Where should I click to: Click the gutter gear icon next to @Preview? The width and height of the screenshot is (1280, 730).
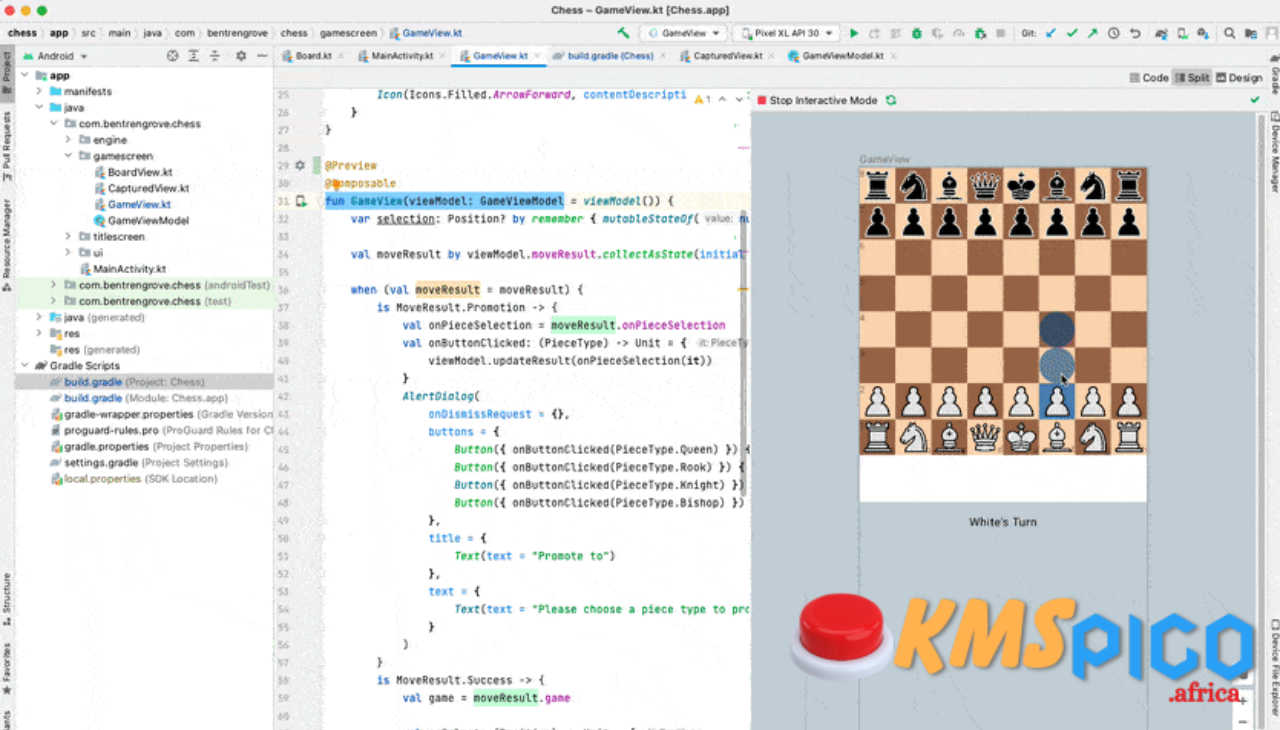299,165
